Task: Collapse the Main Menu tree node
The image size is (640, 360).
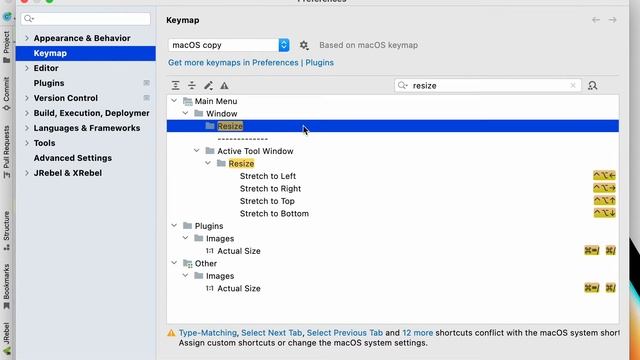Action: [174, 101]
